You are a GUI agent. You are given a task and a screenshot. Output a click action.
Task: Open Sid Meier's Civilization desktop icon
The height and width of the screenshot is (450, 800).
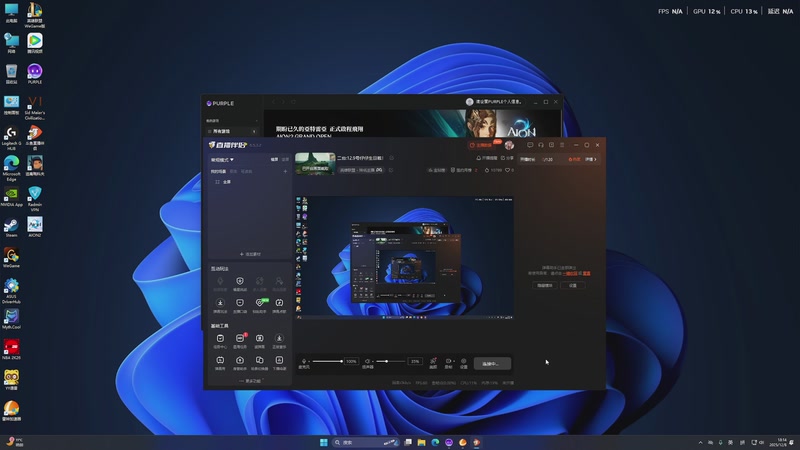coord(35,108)
